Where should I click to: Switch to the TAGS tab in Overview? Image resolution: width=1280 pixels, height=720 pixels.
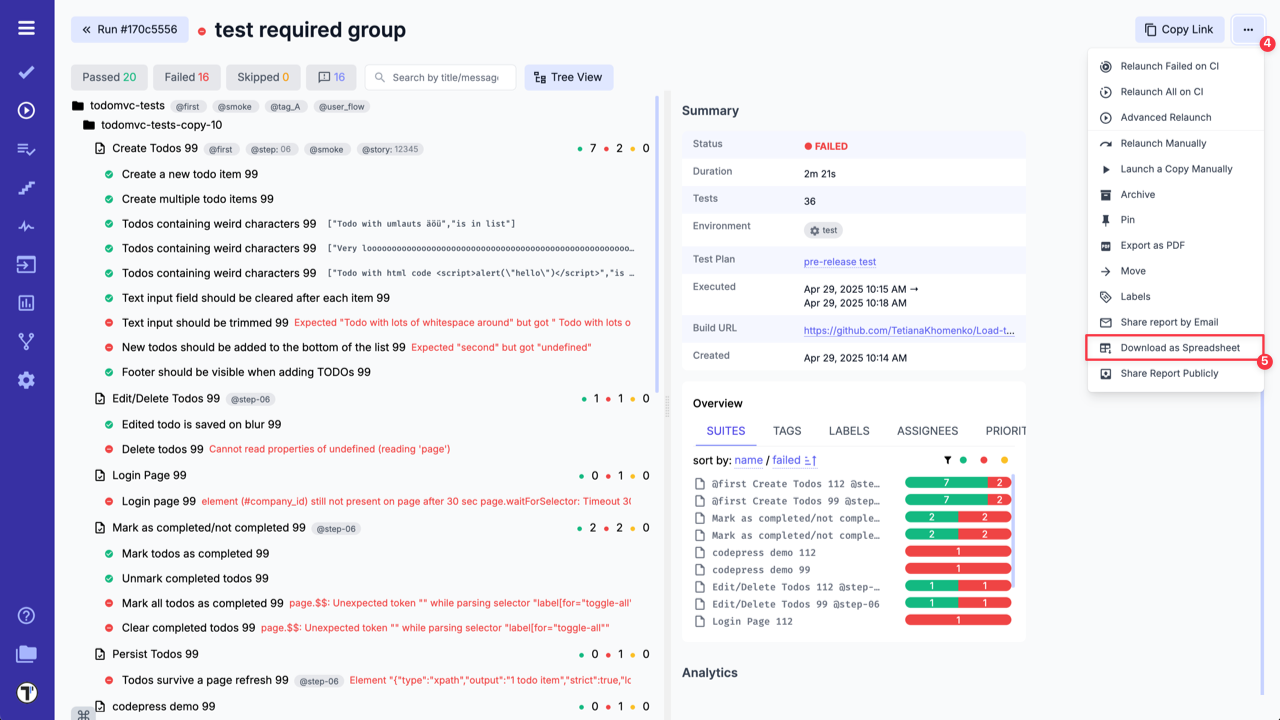[787, 431]
